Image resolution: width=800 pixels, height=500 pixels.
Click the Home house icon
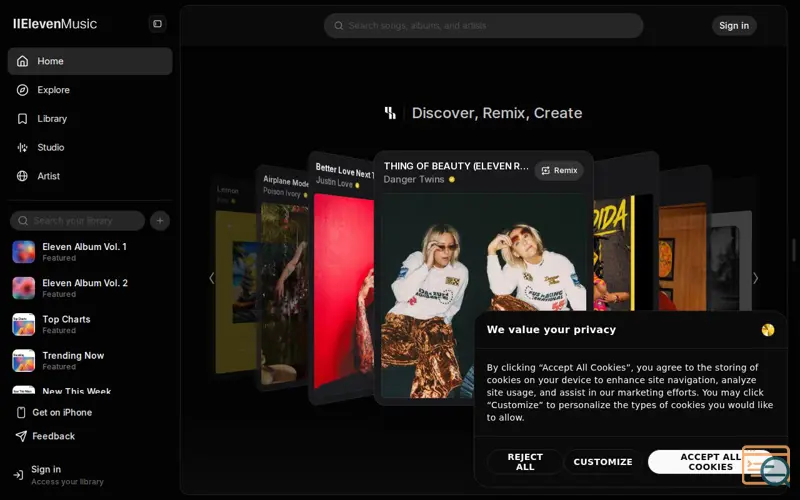[22, 61]
